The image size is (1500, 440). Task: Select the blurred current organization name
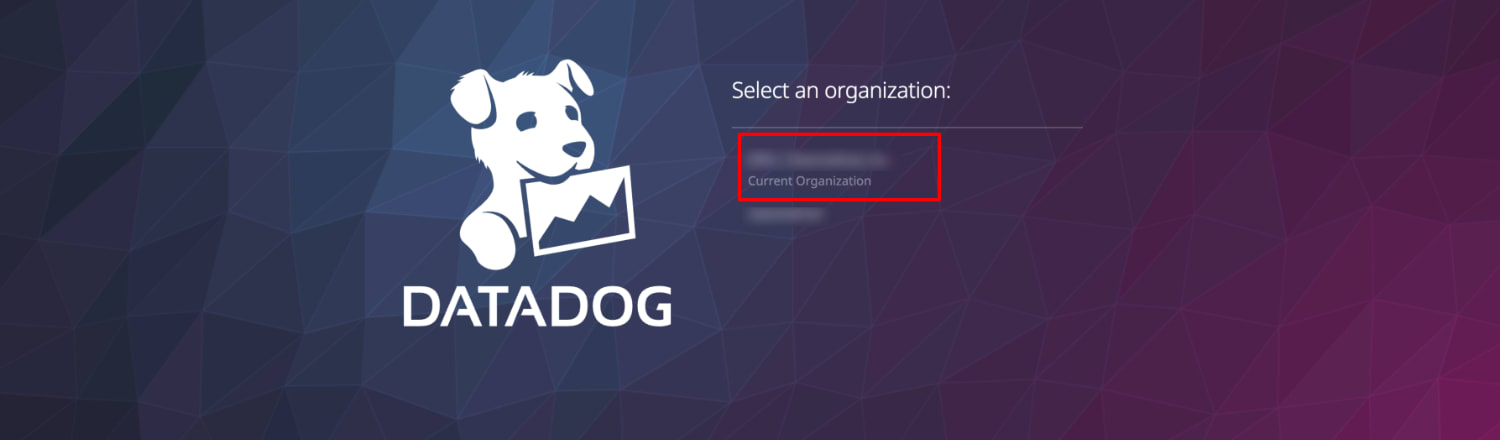[819, 159]
